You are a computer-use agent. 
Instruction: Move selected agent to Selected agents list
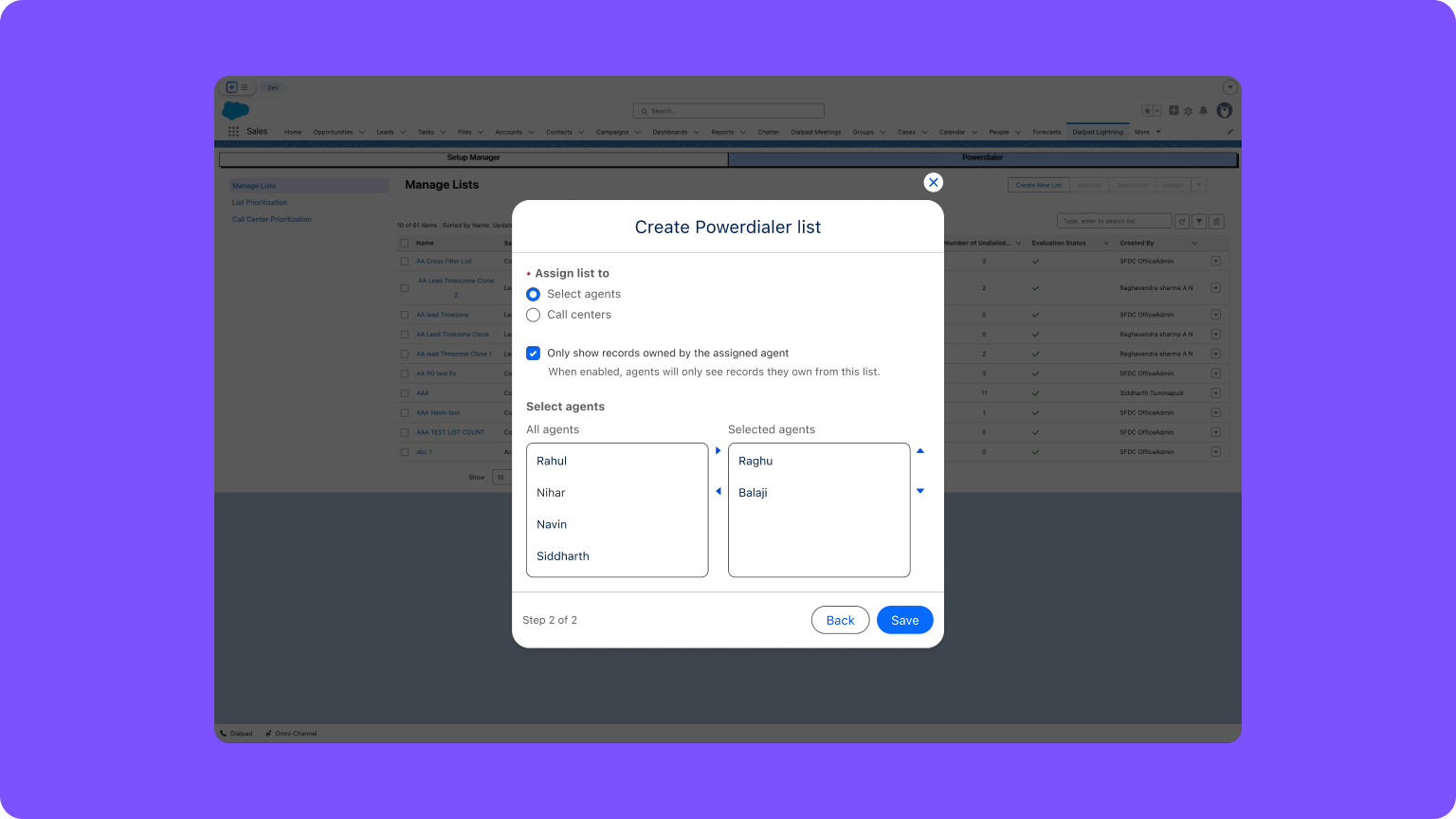718,451
